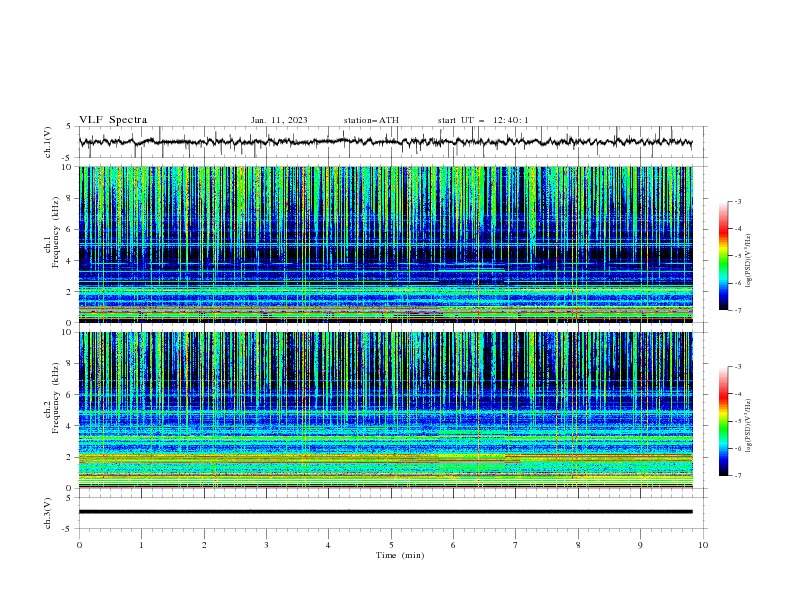792x612 pixels.
Task: Click the time axis tick label "5"
Action: (x=391, y=545)
